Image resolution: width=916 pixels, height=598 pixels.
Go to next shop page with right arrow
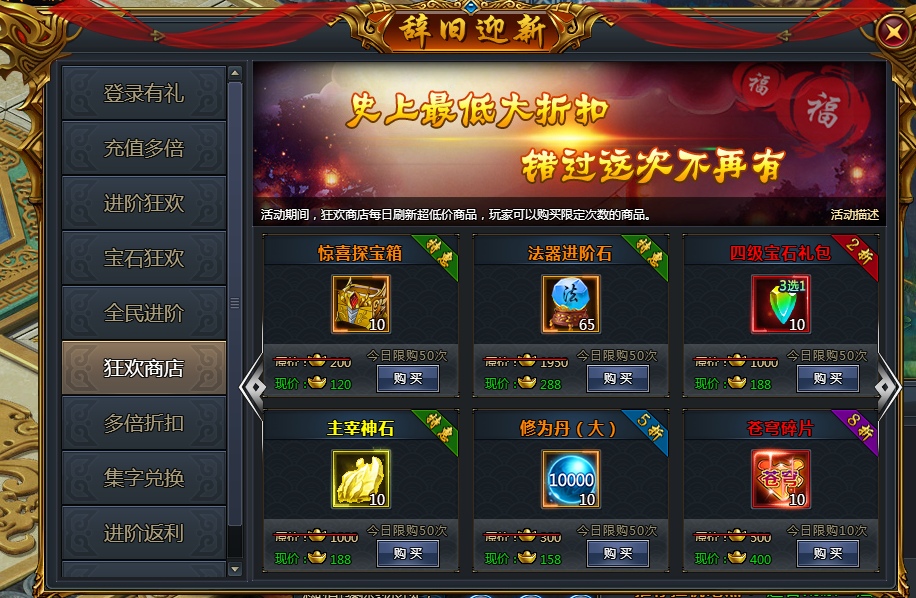[x=888, y=387]
